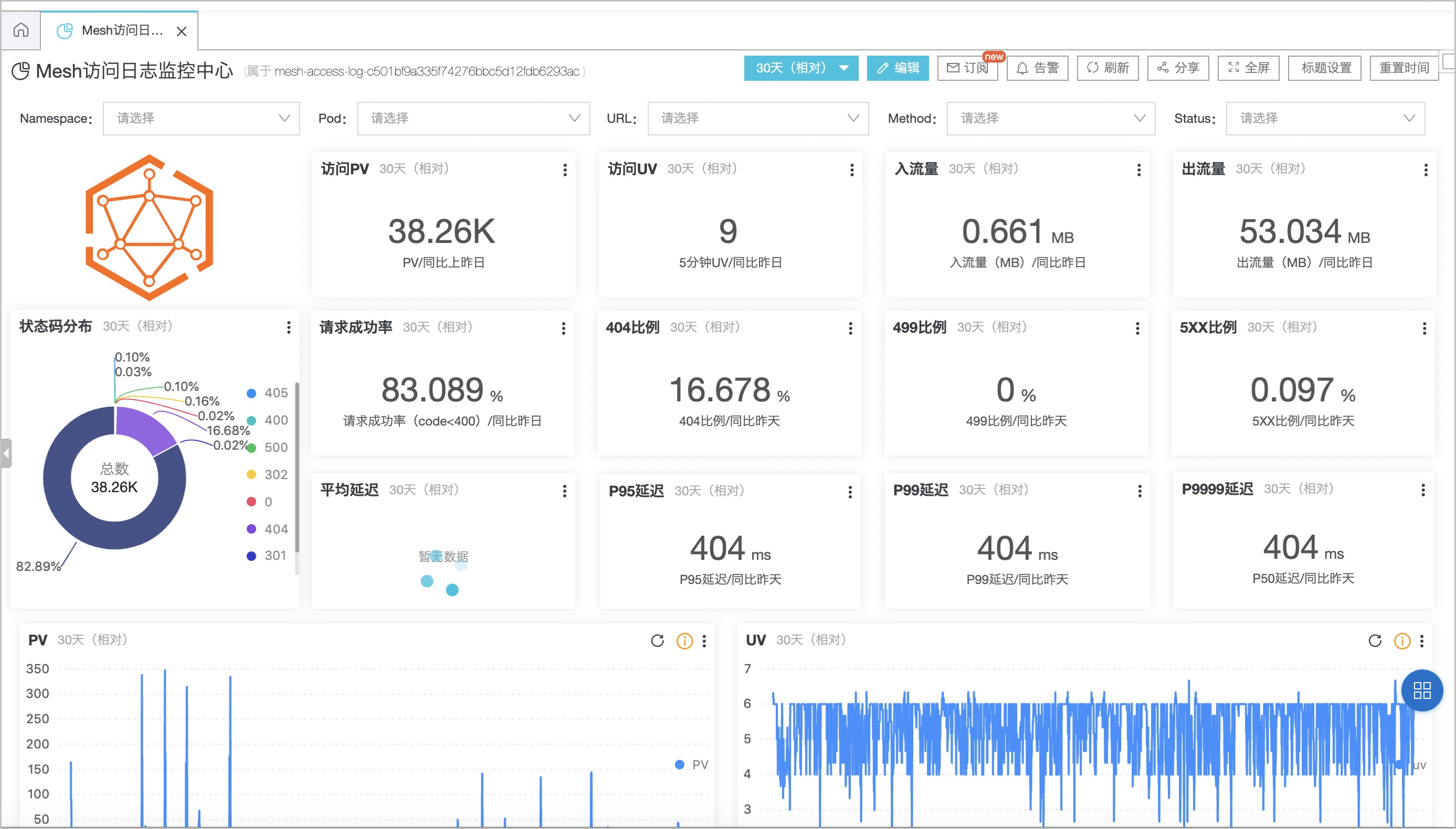Click the 告警 button
Screen dimensions: 1456x829
tap(1038, 68)
